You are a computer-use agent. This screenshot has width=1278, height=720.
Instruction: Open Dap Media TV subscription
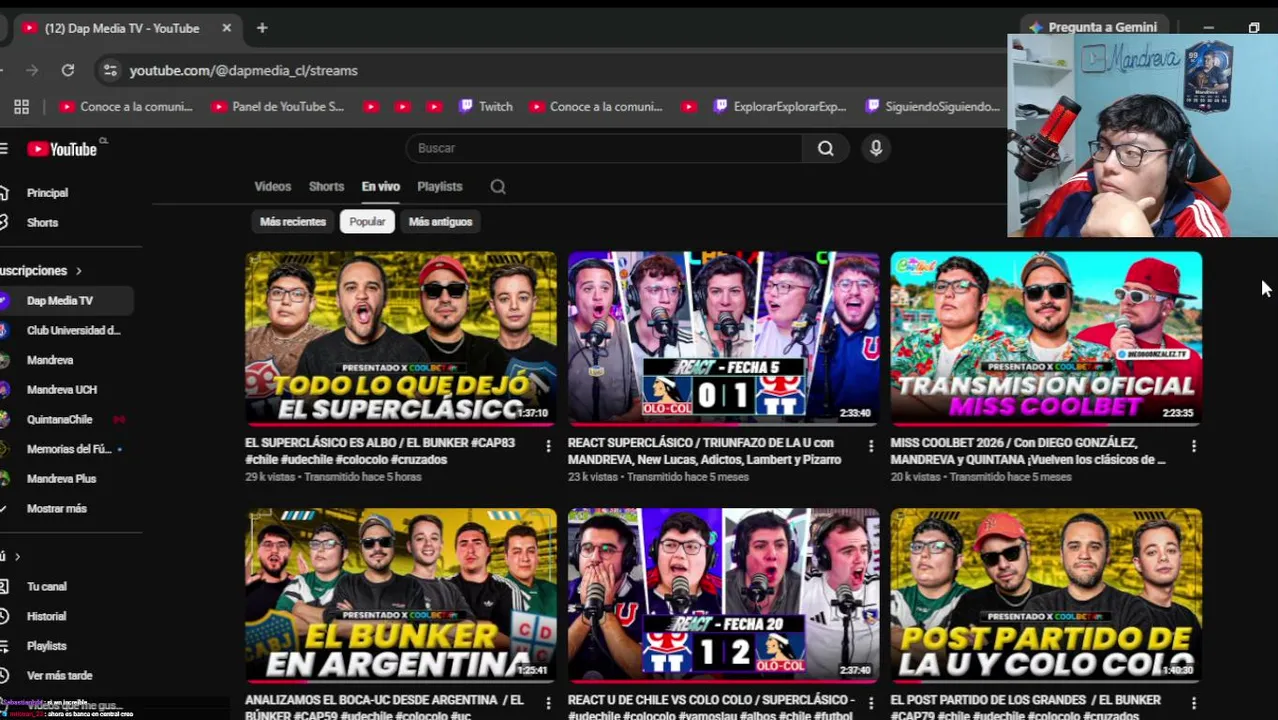pos(60,300)
